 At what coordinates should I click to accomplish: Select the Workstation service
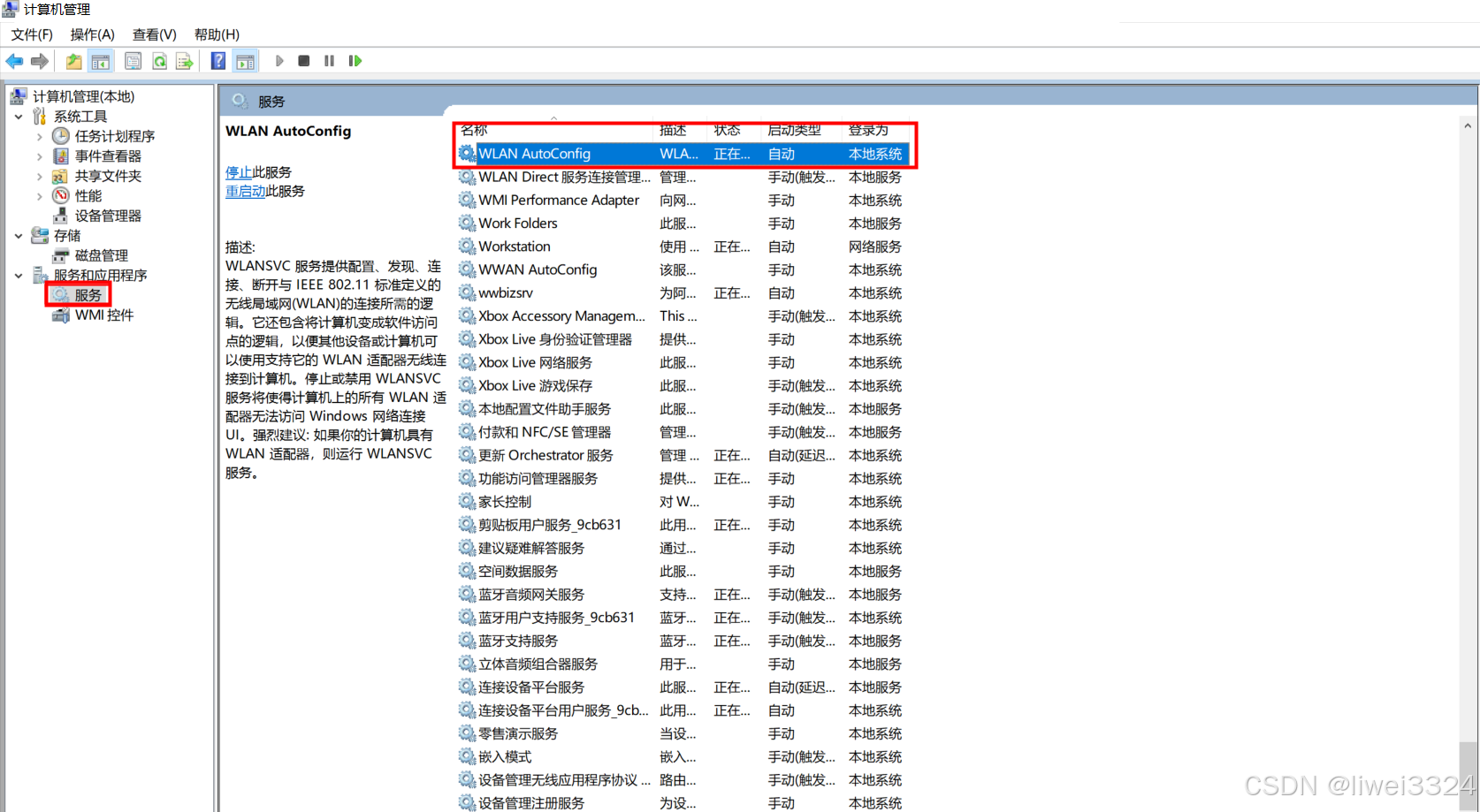(683, 247)
